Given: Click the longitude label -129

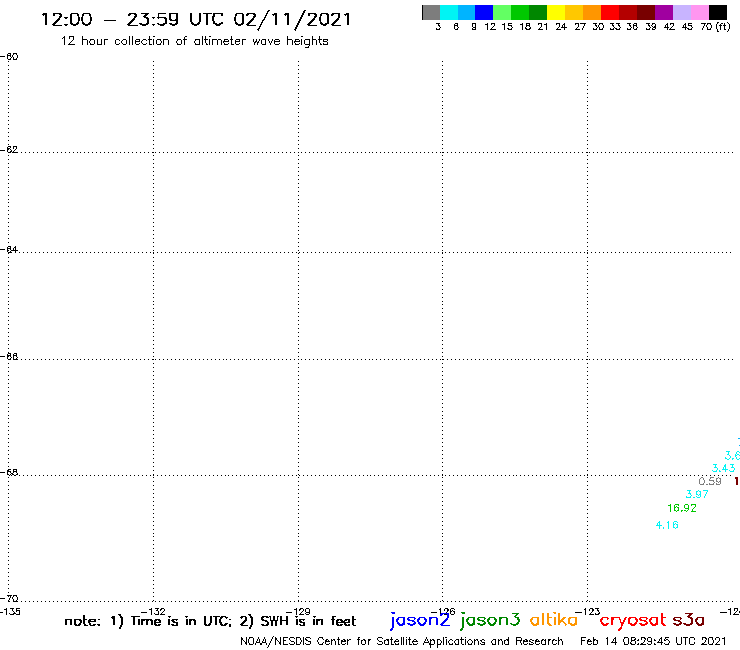Looking at the screenshot, I should point(298,612).
